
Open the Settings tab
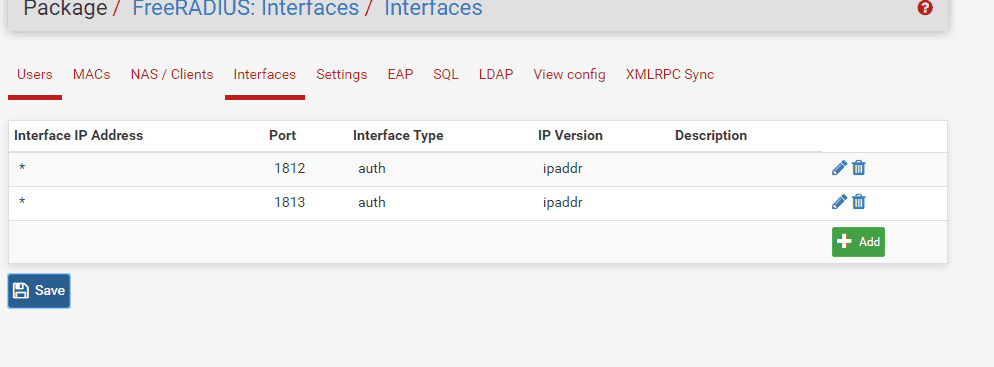(342, 75)
